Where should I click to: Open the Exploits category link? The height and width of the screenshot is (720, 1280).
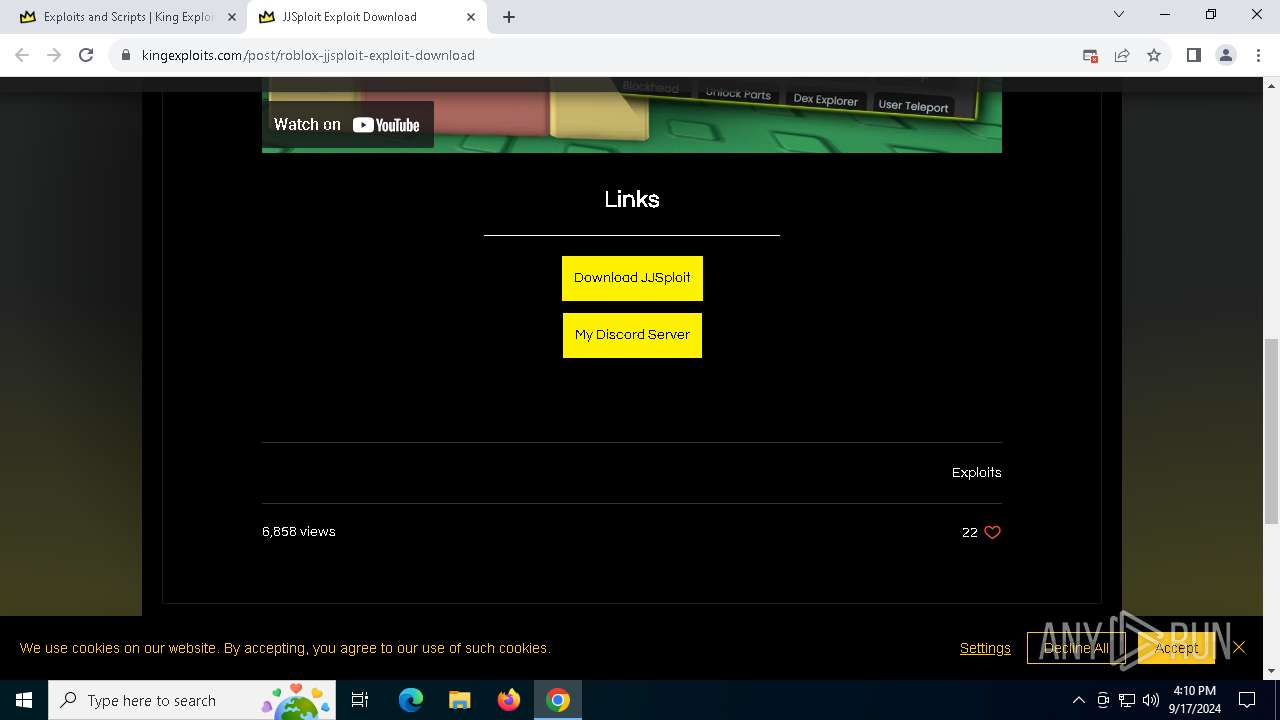point(976,473)
